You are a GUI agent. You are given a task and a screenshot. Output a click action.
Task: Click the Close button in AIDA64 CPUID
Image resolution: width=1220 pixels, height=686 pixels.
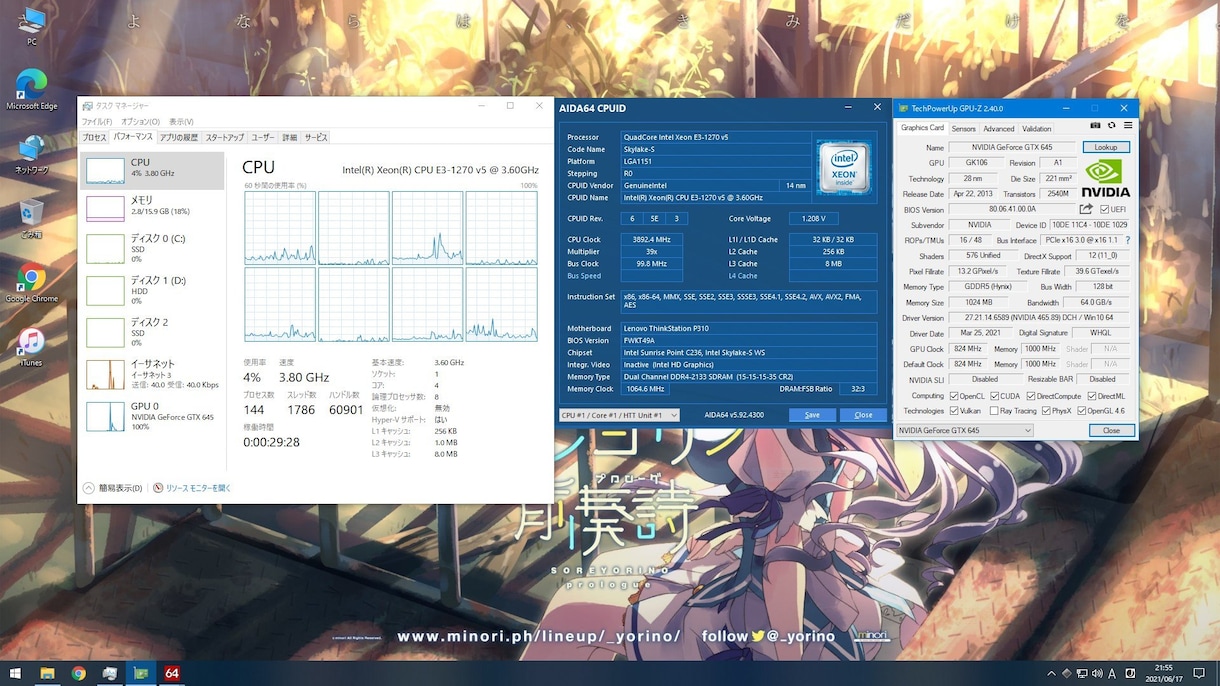click(863, 415)
